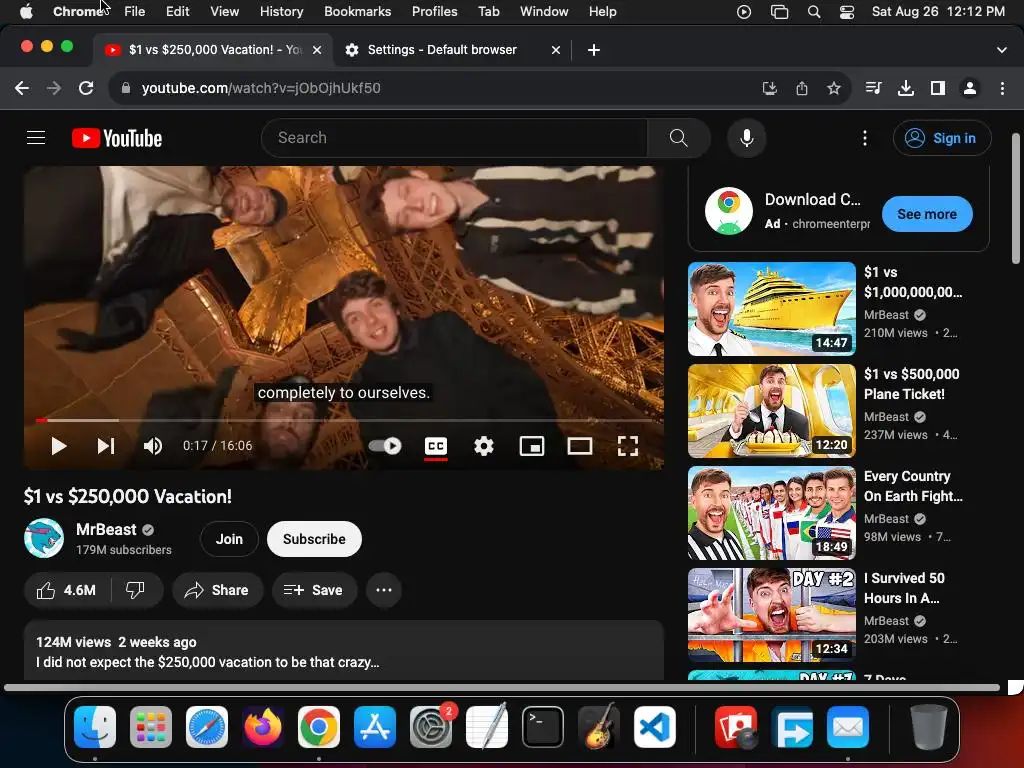Click the magnifier search button
1024x768 pixels.
[x=679, y=138]
